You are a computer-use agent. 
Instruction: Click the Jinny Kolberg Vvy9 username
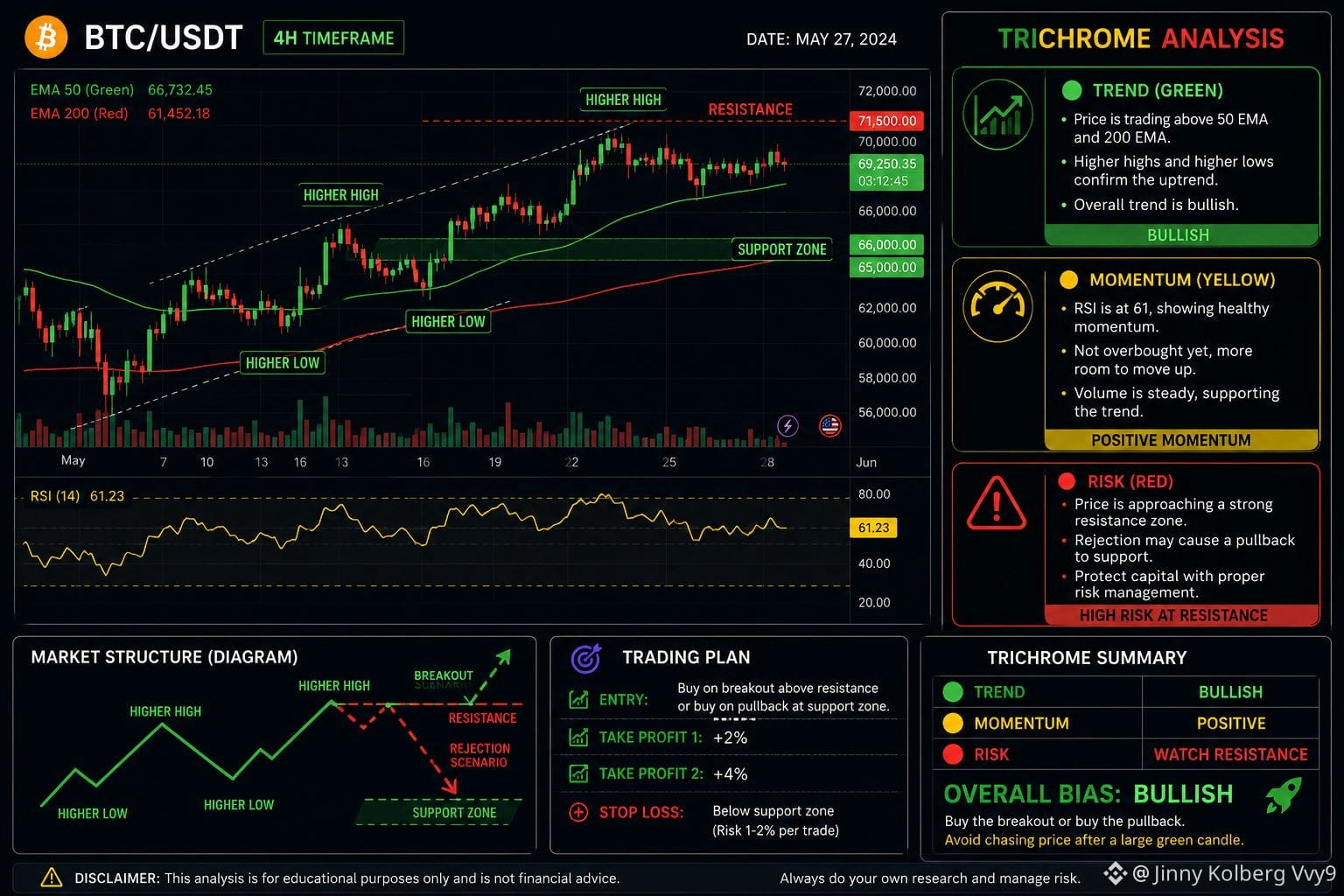tap(1234, 873)
